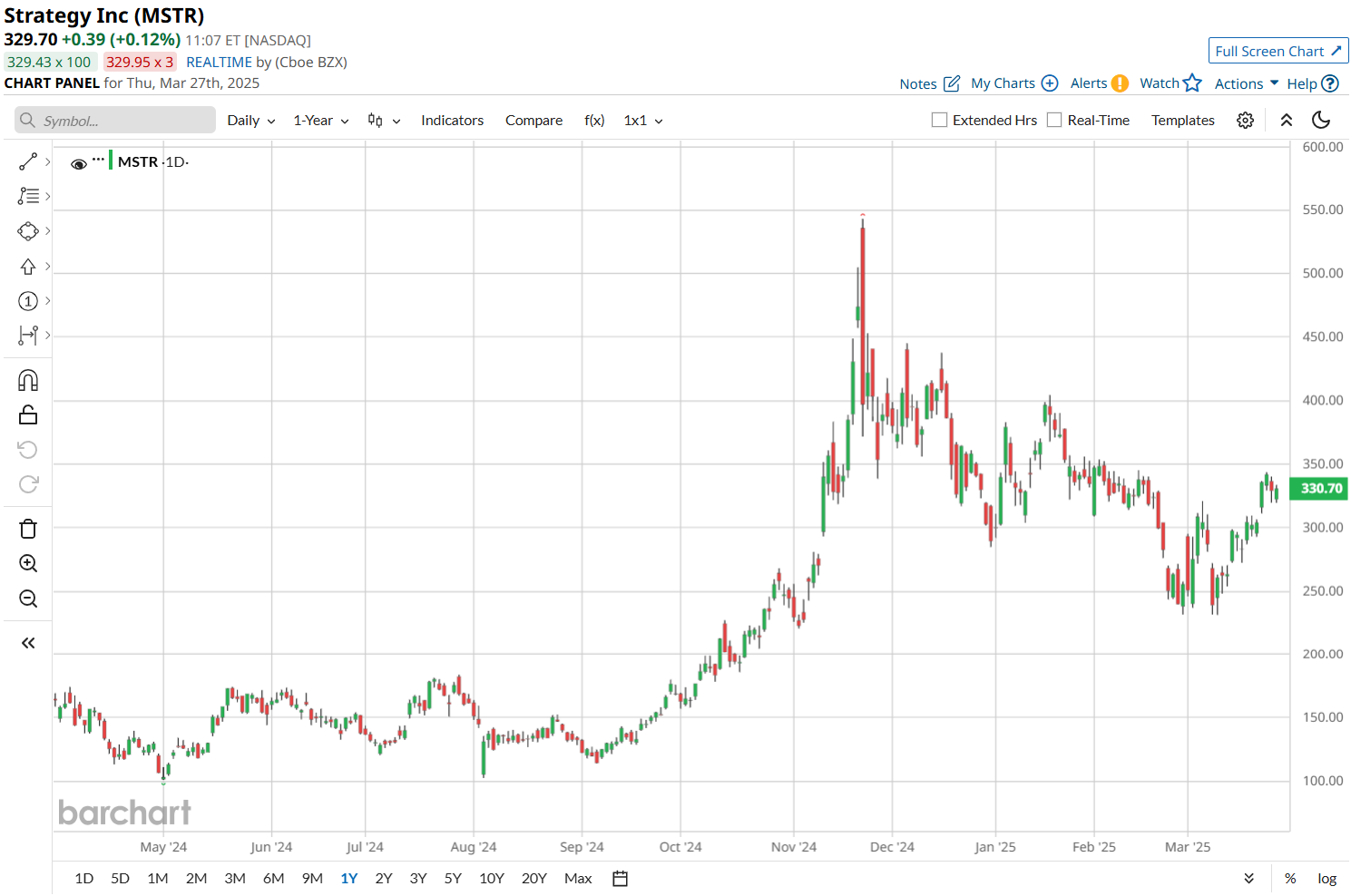This screenshot has height=896, width=1351.
Task: Expand the bottom panel double chevron down
Action: [x=1249, y=878]
